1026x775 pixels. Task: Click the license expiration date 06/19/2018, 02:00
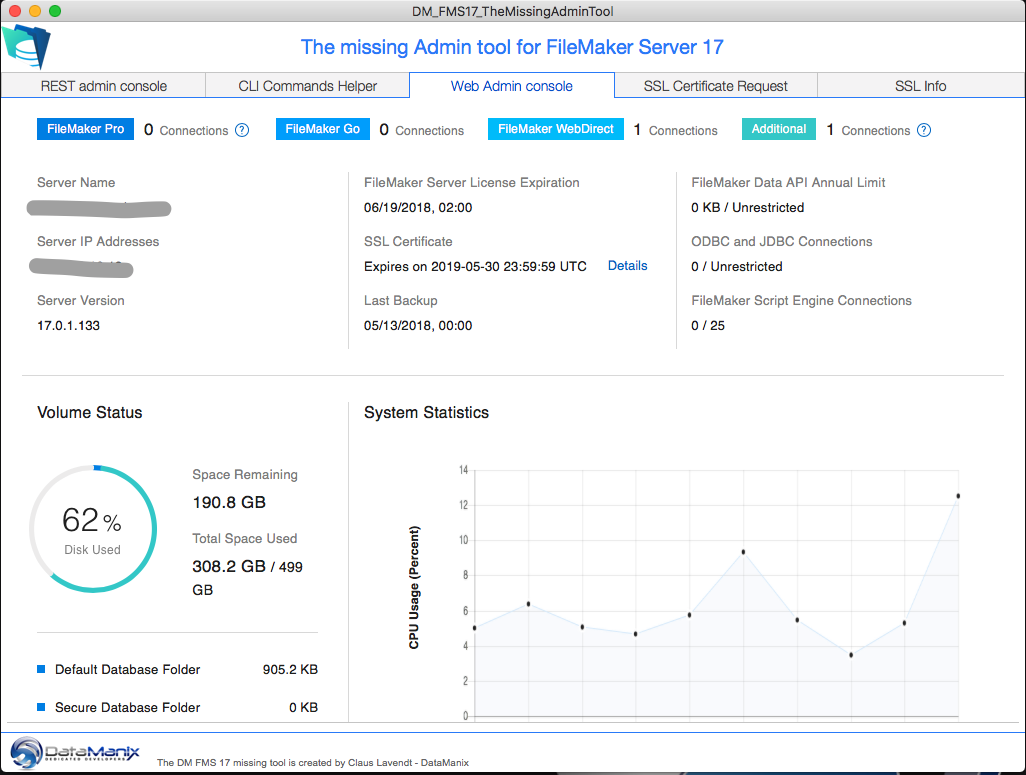[x=418, y=207]
